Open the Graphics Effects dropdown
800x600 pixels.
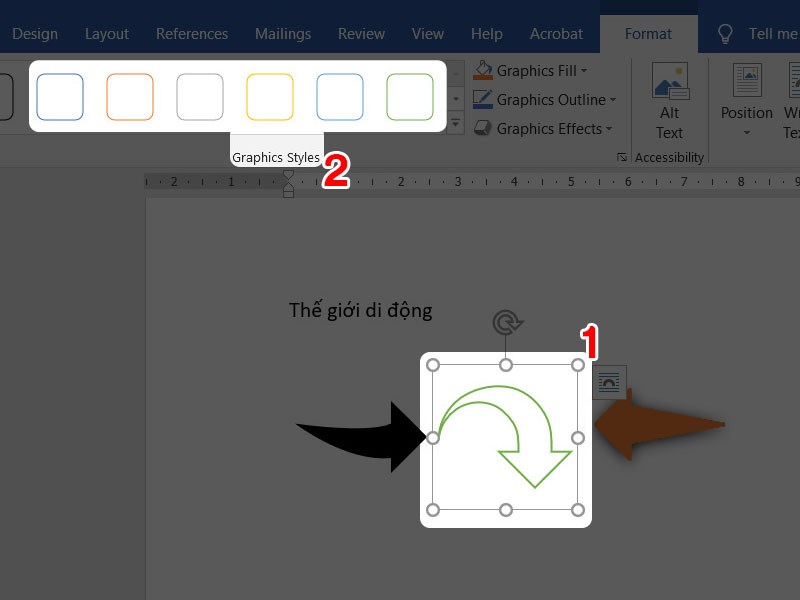tap(609, 129)
